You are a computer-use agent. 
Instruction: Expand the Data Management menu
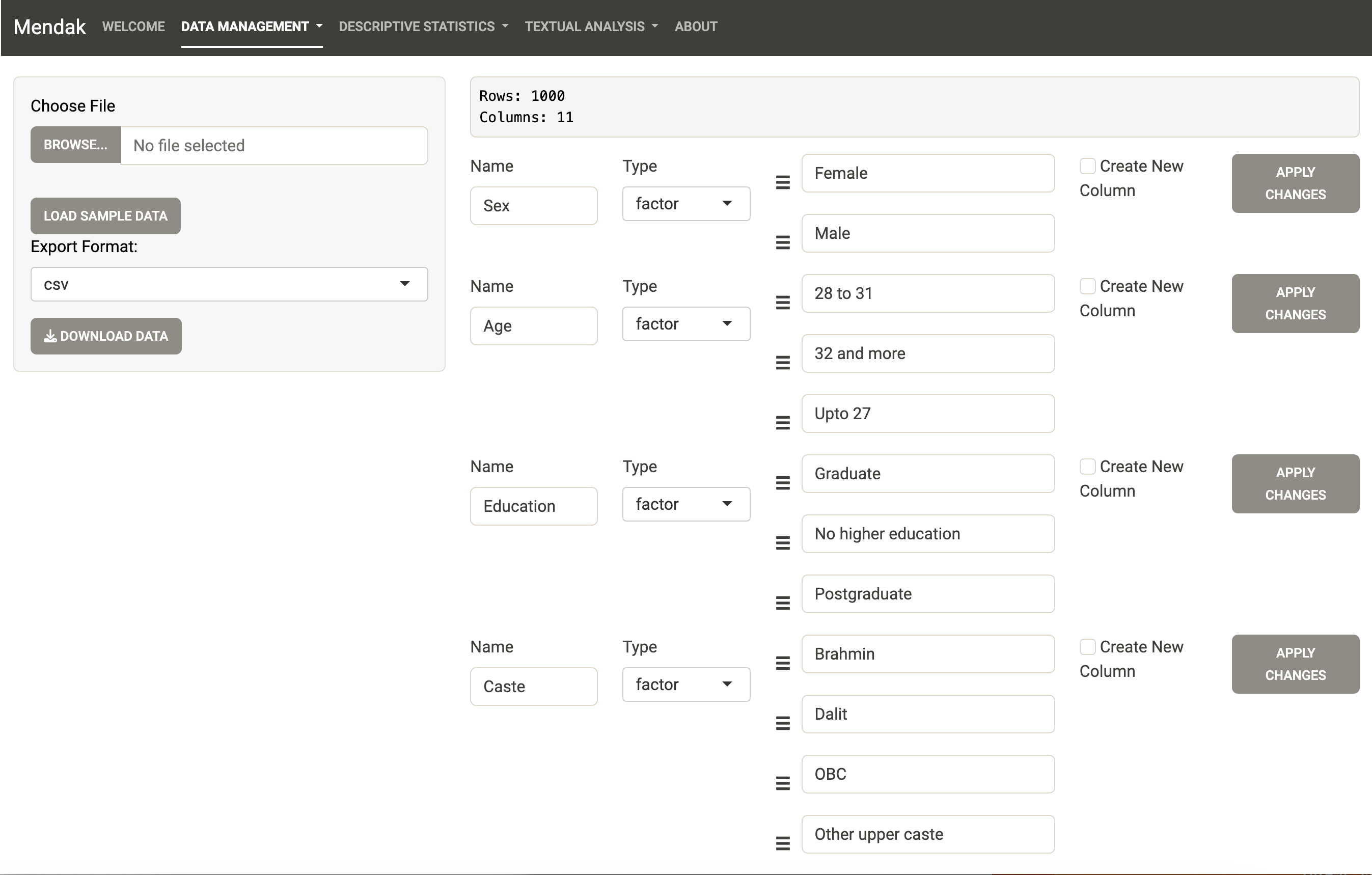click(252, 27)
